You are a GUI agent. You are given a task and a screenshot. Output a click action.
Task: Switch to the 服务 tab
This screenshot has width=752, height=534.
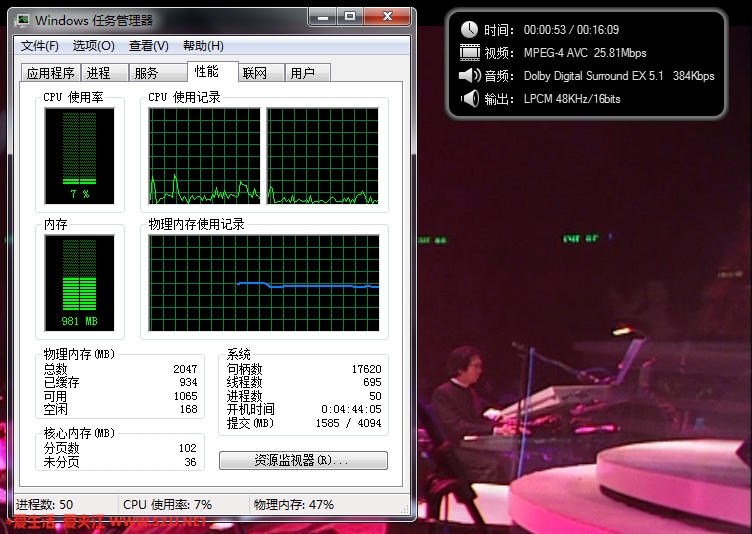click(158, 73)
